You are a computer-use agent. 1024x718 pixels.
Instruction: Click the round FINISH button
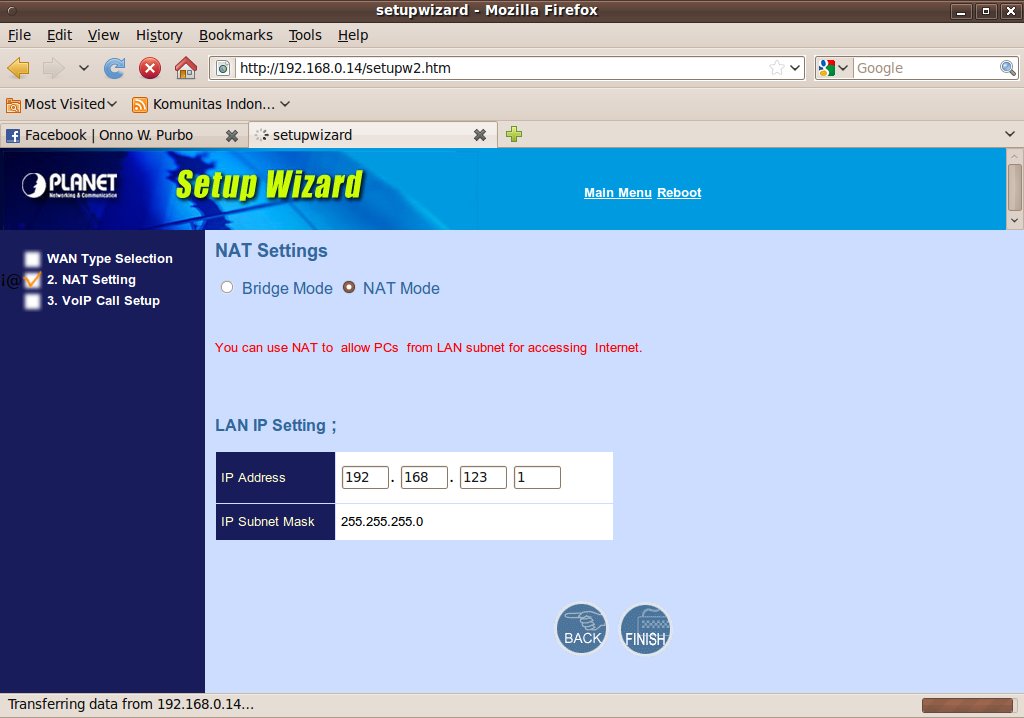pos(645,629)
